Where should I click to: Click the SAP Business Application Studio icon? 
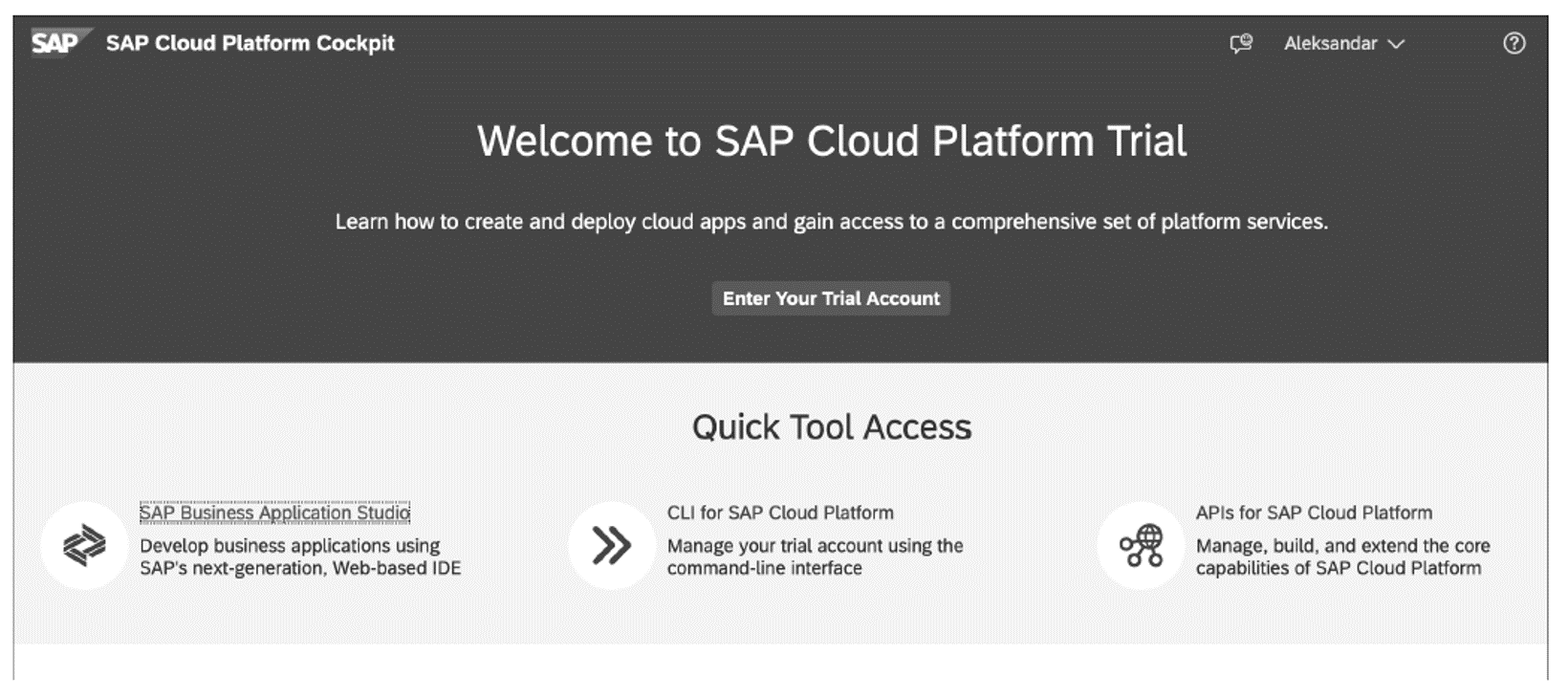pos(84,545)
